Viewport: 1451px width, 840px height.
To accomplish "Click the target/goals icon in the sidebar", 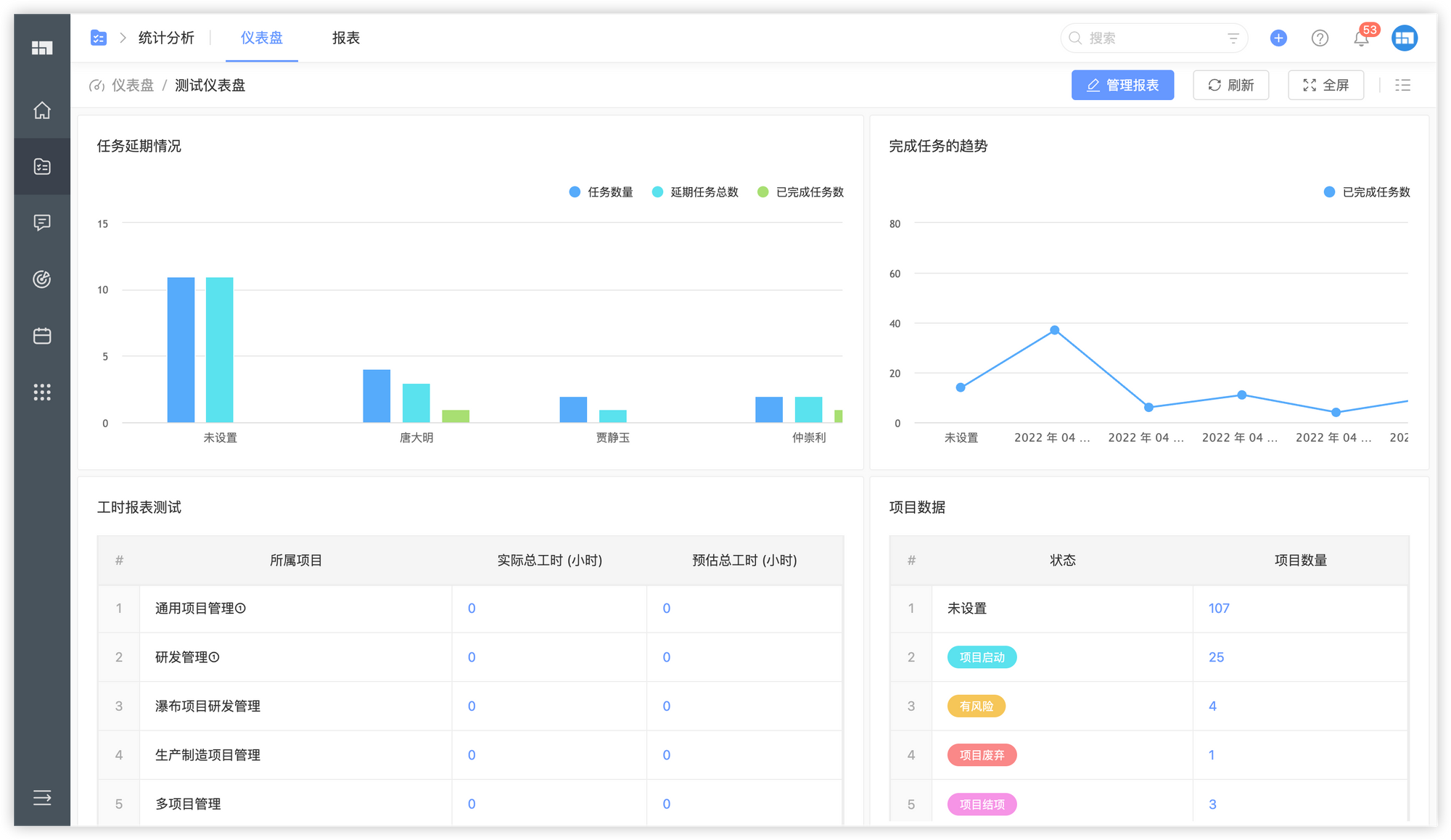I will [41, 279].
